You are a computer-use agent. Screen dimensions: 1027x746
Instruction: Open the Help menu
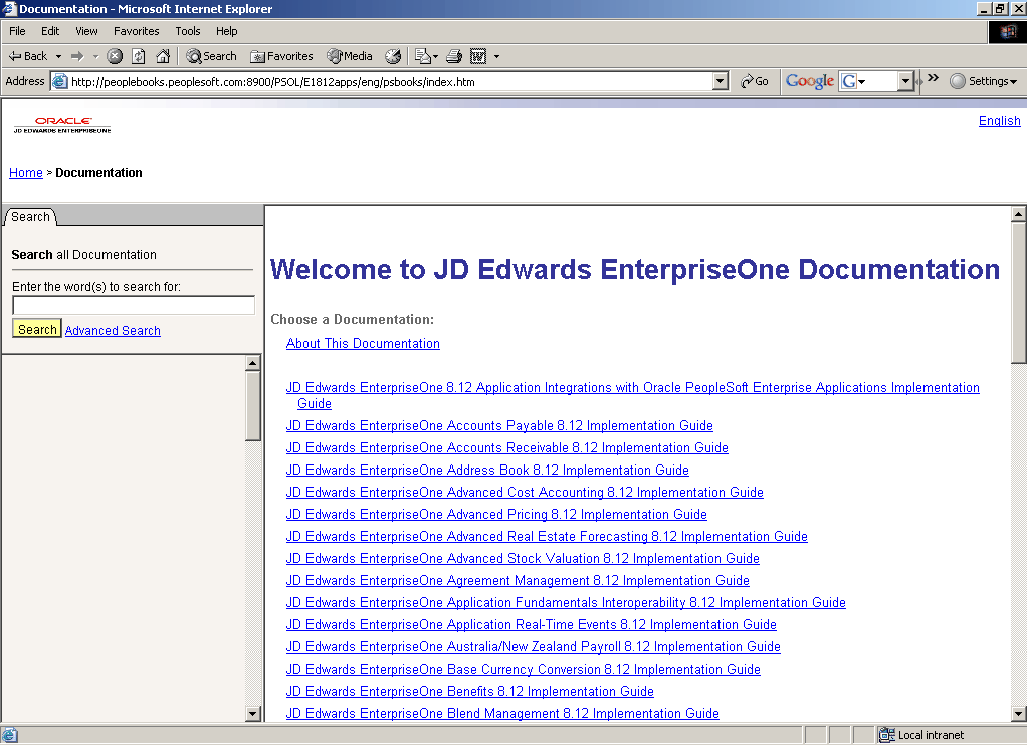(227, 31)
